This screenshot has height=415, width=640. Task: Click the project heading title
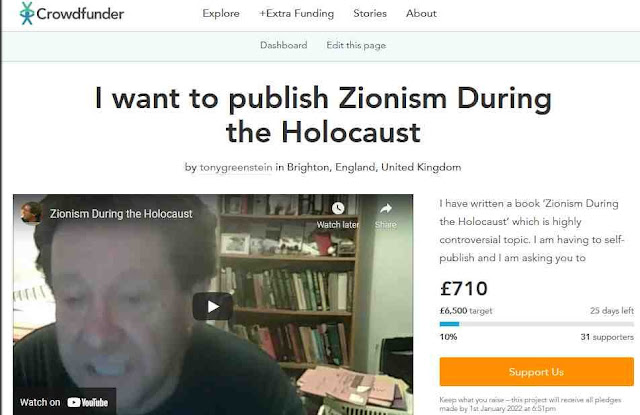(323, 115)
